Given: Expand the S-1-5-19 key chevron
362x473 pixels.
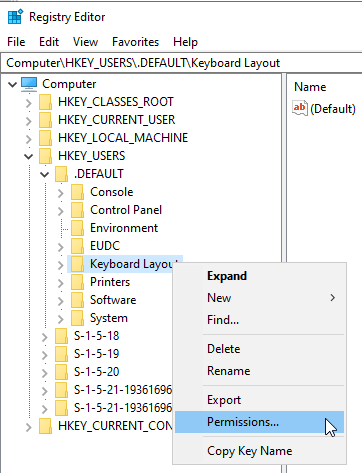Looking at the screenshot, I should (45, 355).
